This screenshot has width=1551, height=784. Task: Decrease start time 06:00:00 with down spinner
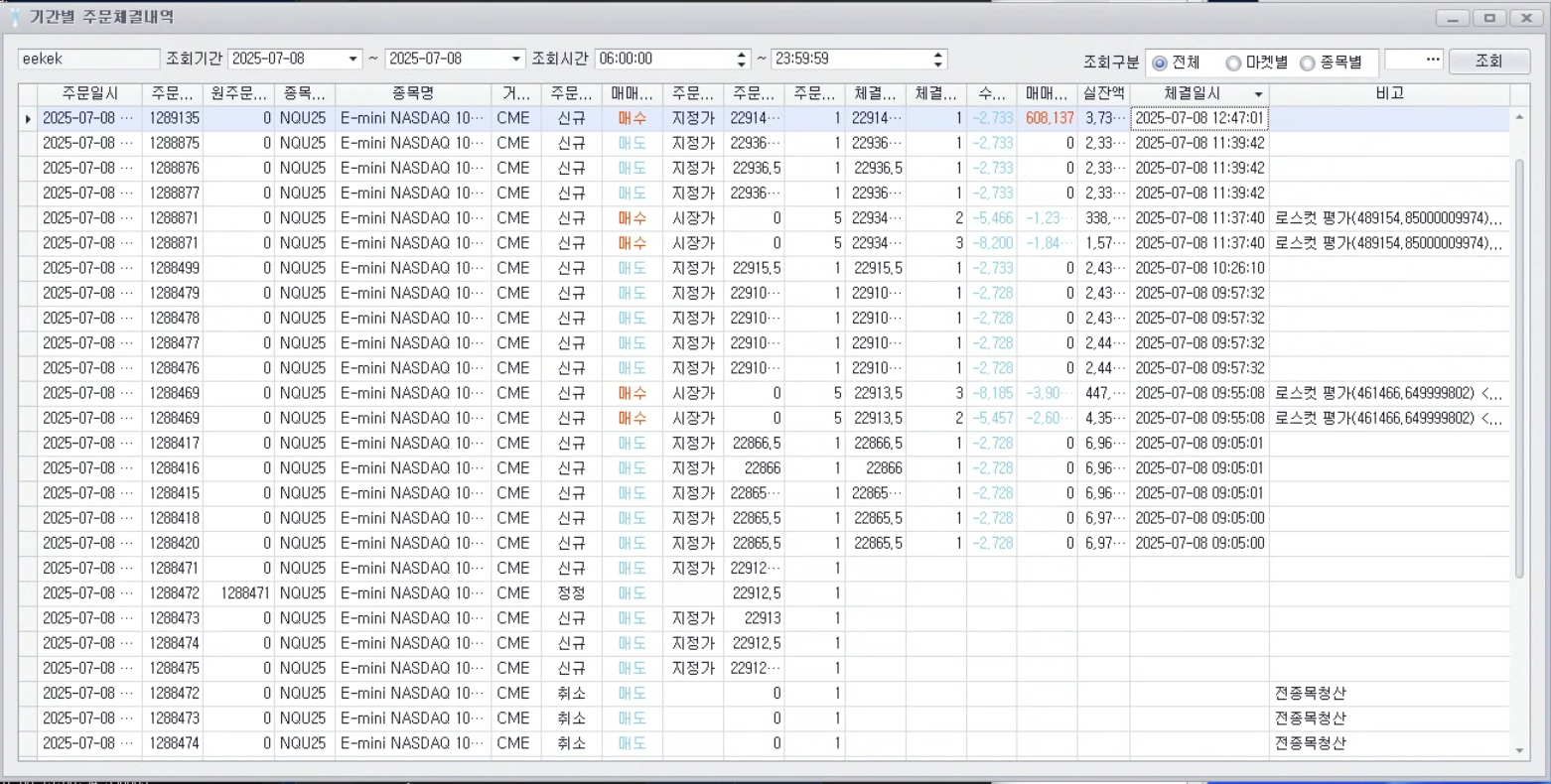click(x=741, y=65)
